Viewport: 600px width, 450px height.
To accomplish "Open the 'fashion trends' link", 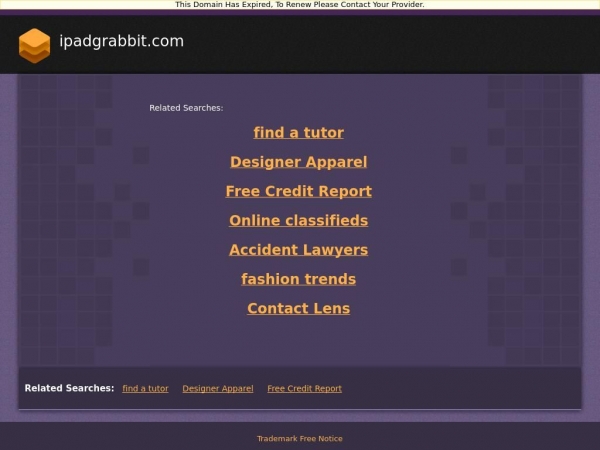I will coord(298,279).
